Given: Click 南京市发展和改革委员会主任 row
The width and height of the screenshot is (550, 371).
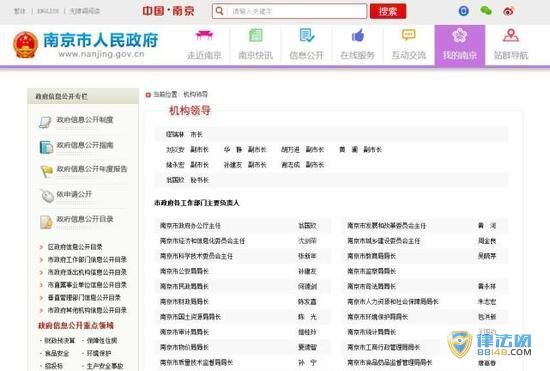Looking at the screenshot, I should 424,225.
